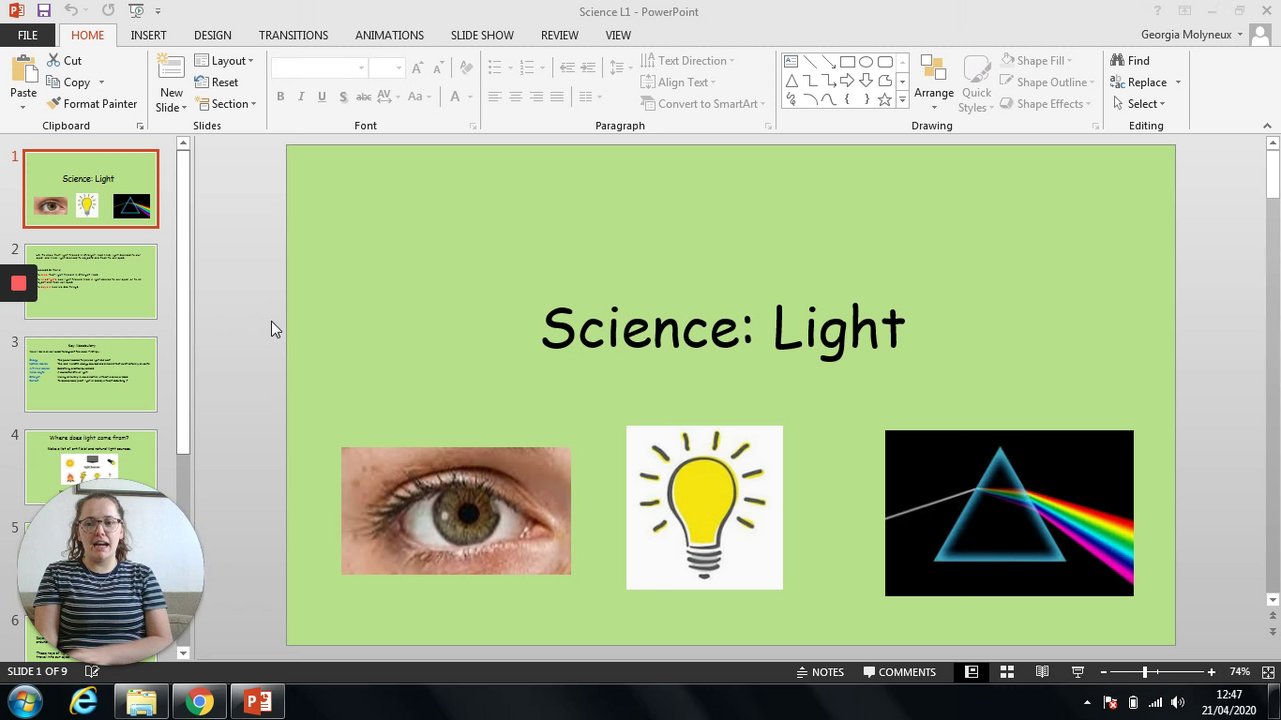This screenshot has height=720, width=1281.
Task: Switch to Reading View in status bar
Action: point(1042,672)
